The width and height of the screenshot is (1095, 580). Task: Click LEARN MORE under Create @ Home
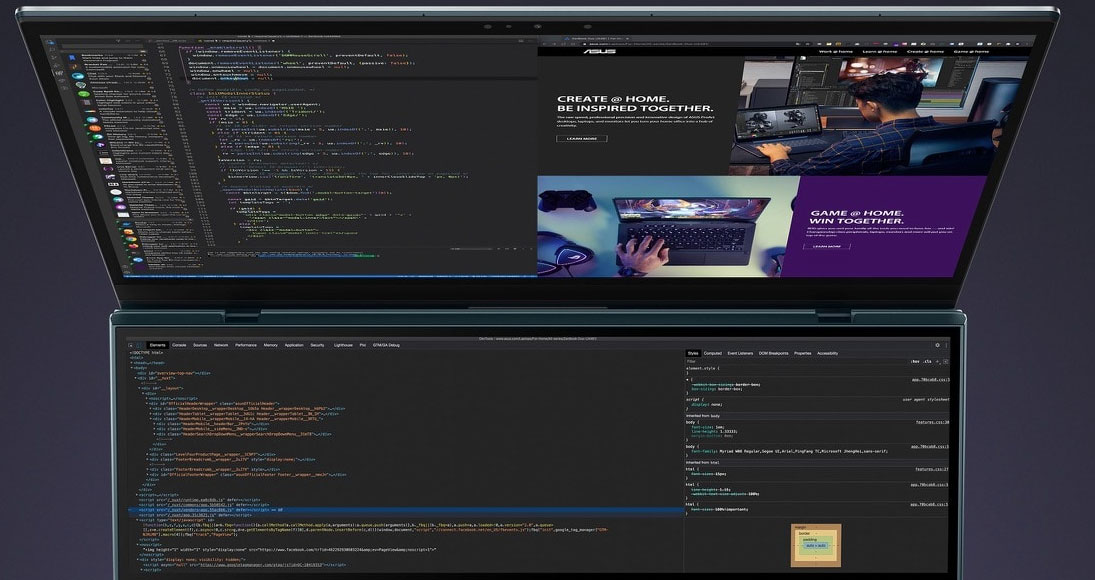pyautogui.click(x=581, y=138)
